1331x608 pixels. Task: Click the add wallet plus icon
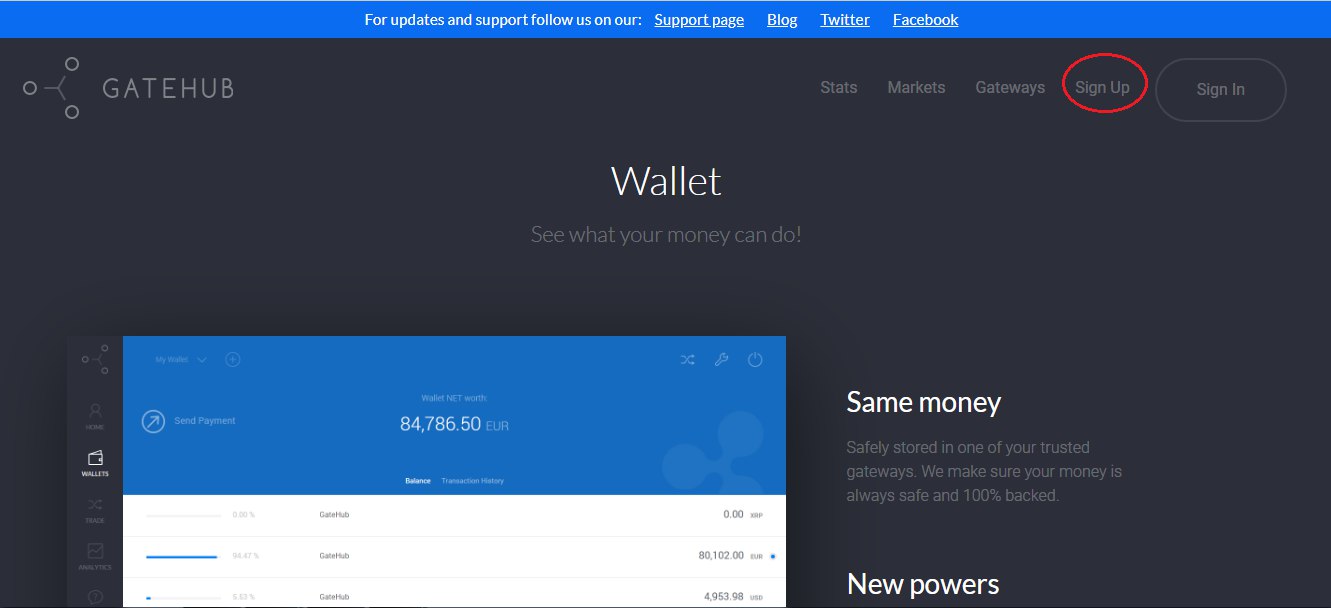pyautogui.click(x=233, y=360)
